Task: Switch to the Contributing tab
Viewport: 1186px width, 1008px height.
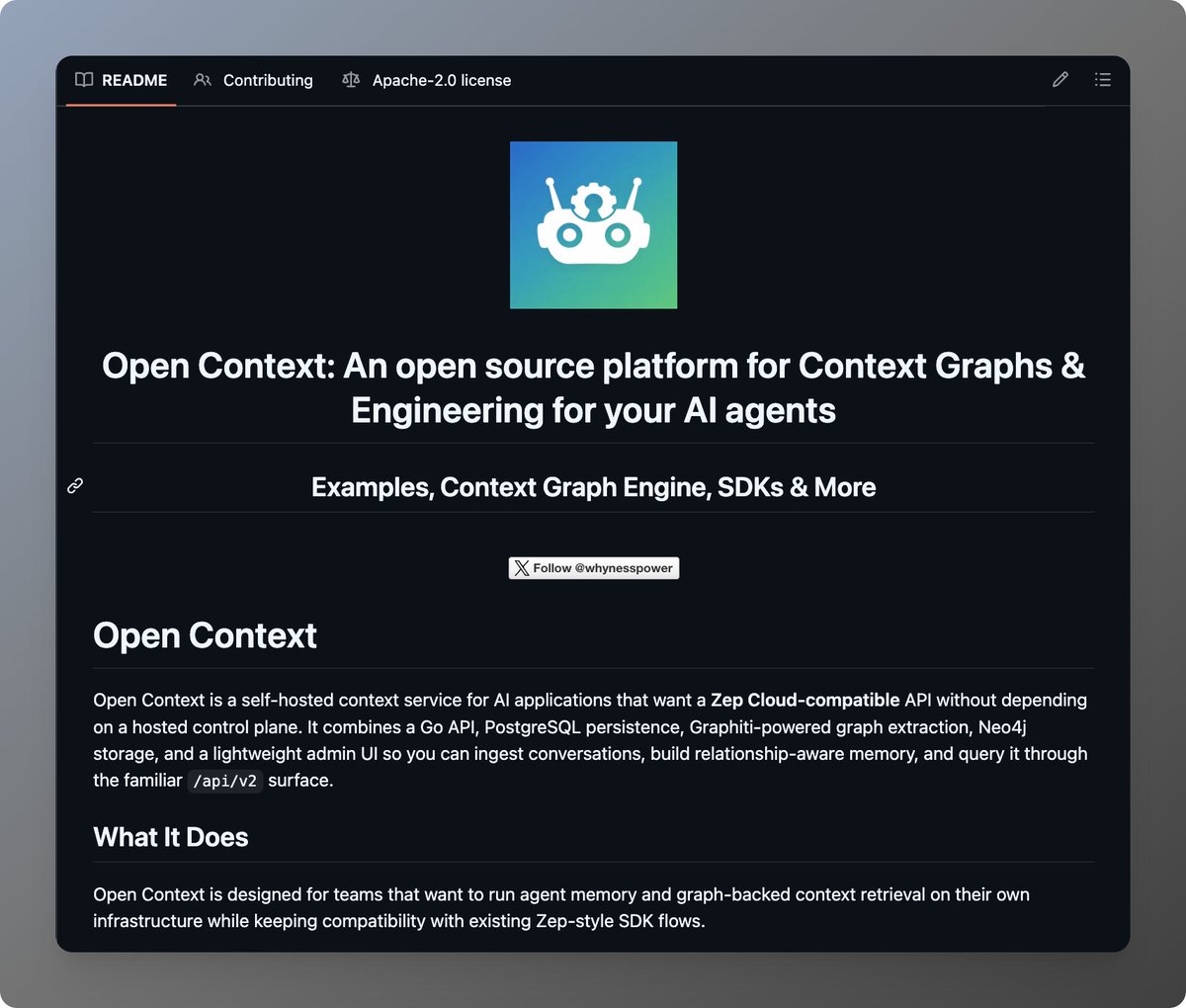Action: 254,80
